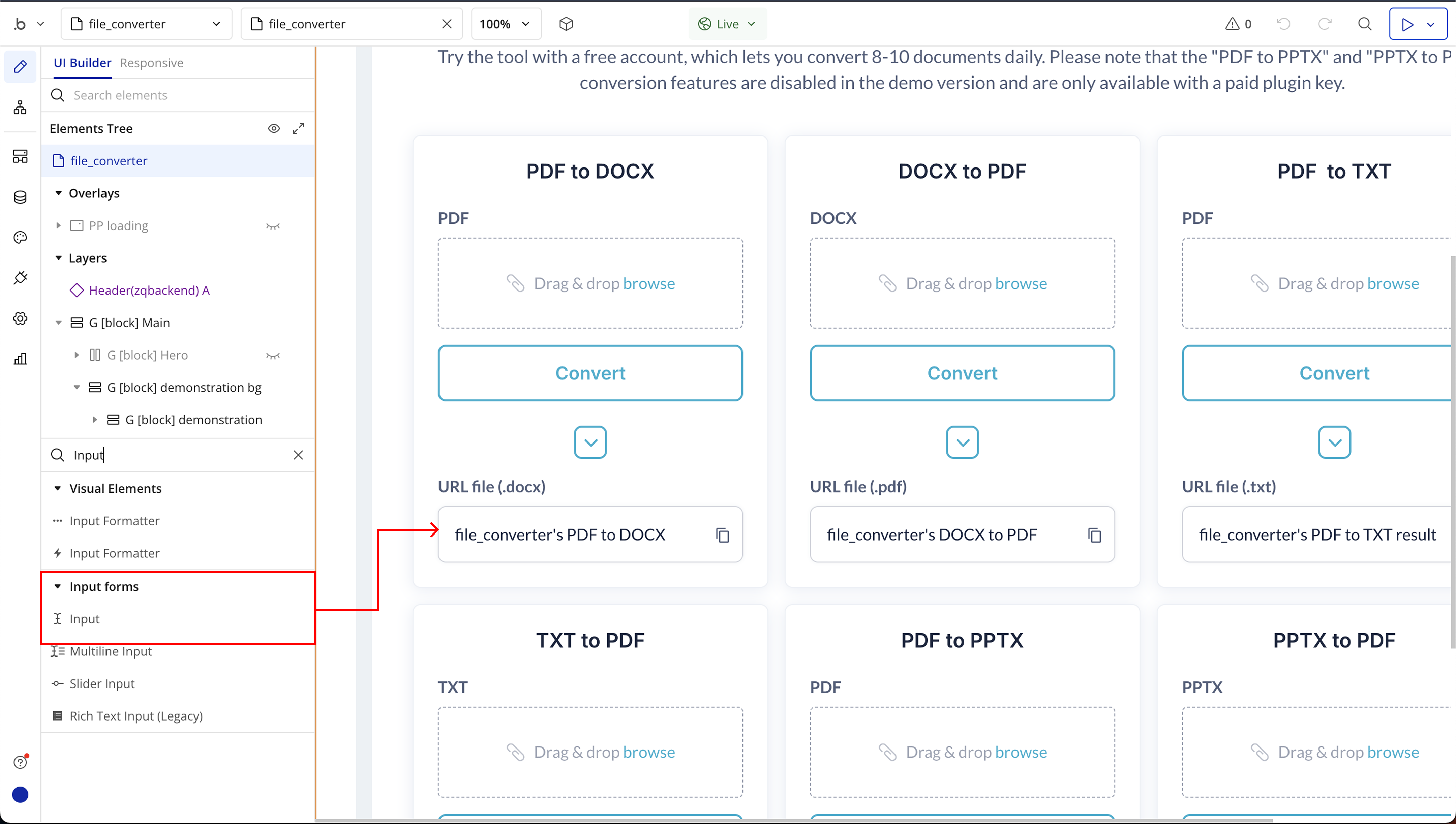Click the Search elements input field
This screenshot has height=824, width=1456.
(x=181, y=95)
